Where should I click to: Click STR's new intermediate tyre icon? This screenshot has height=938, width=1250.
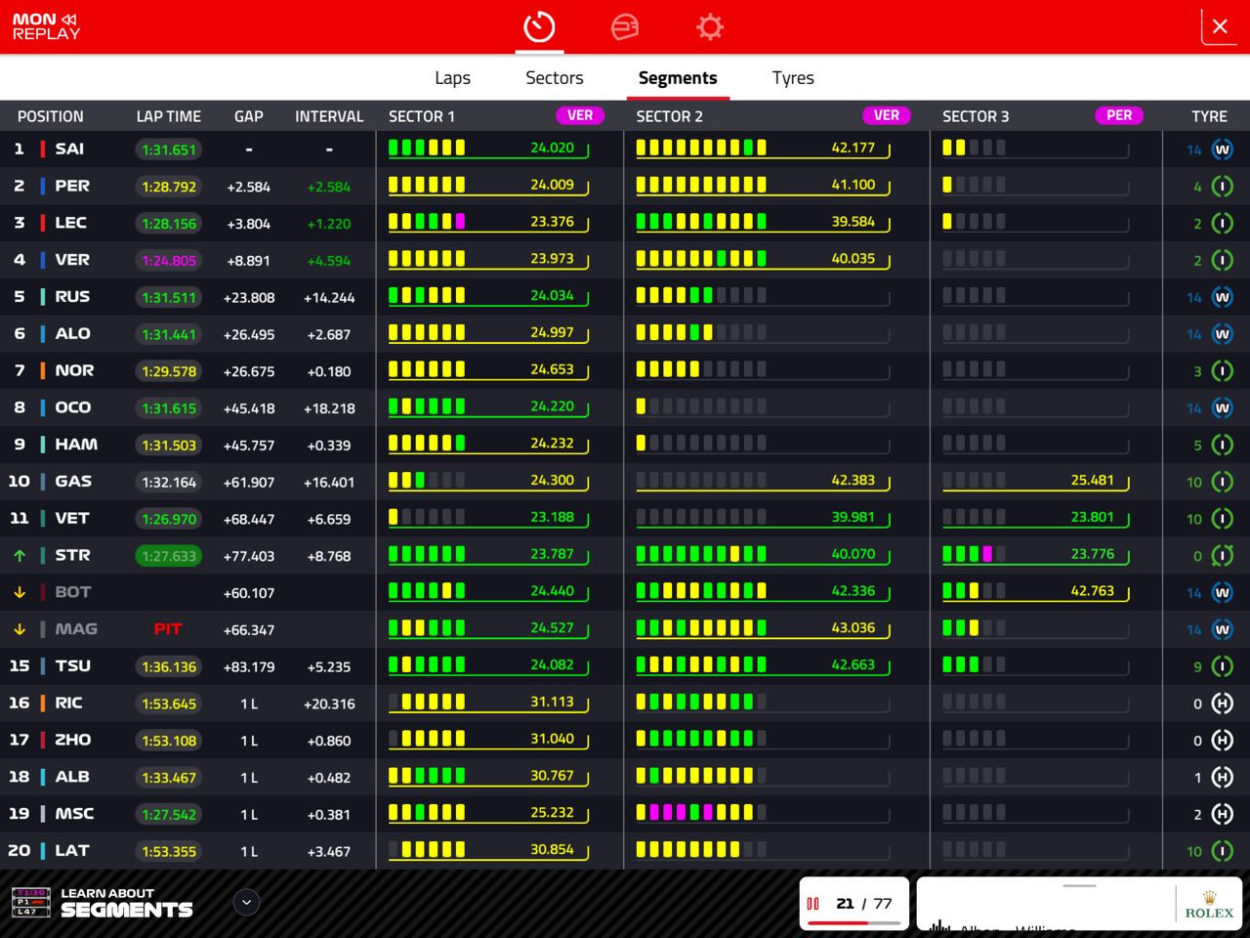click(1222, 555)
